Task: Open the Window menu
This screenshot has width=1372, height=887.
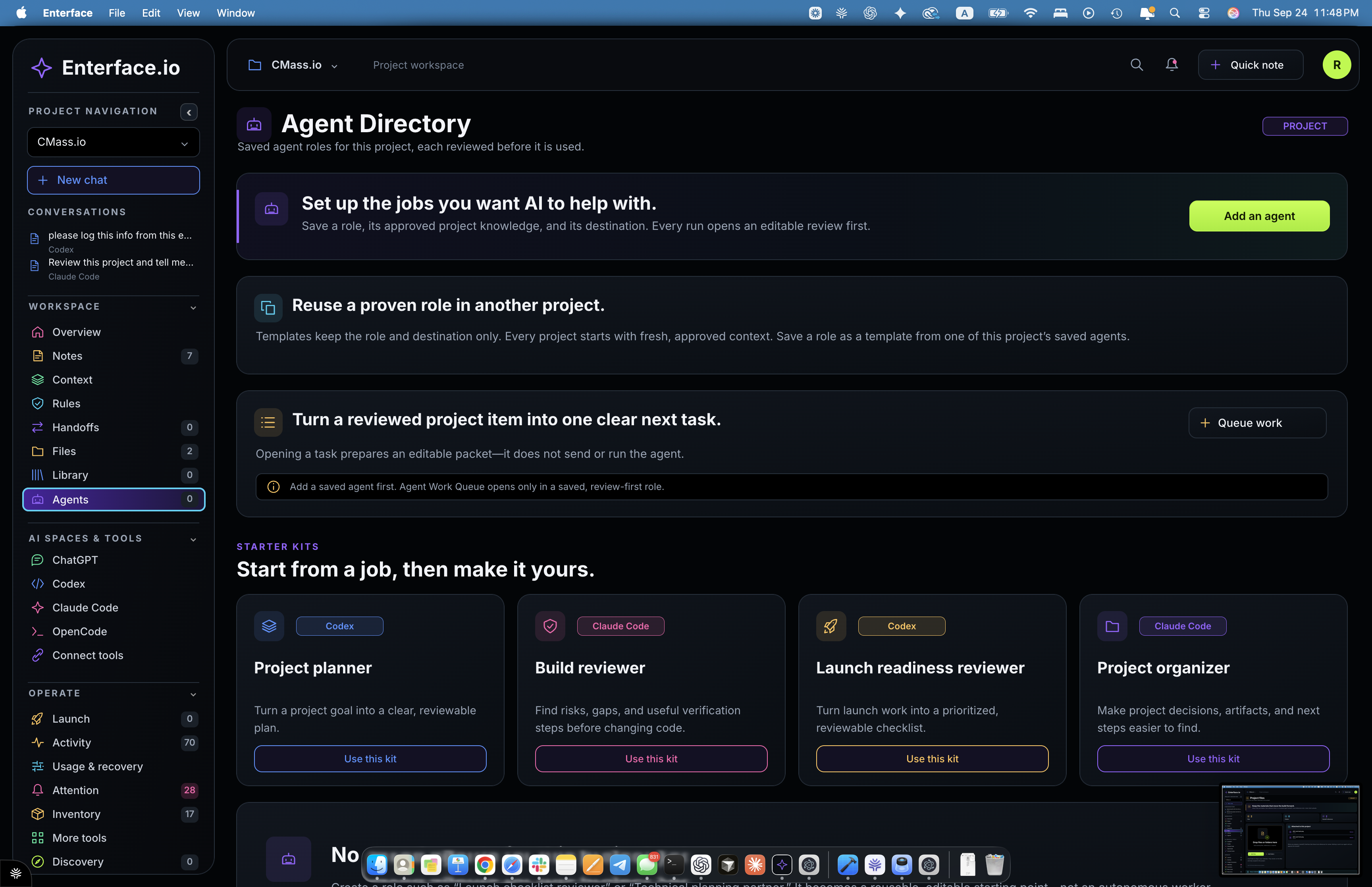Action: 235,13
